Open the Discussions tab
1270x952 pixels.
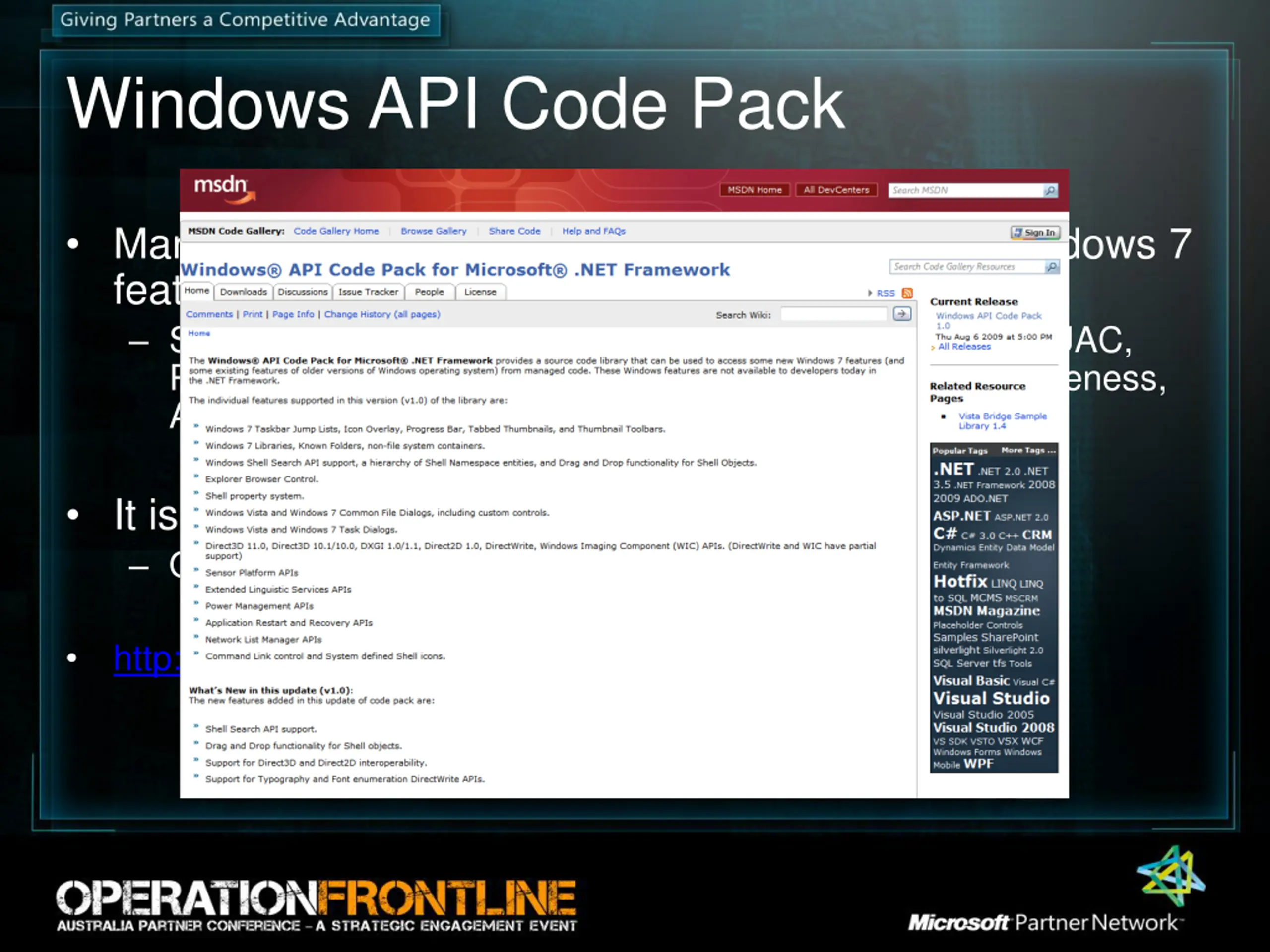[x=303, y=292]
